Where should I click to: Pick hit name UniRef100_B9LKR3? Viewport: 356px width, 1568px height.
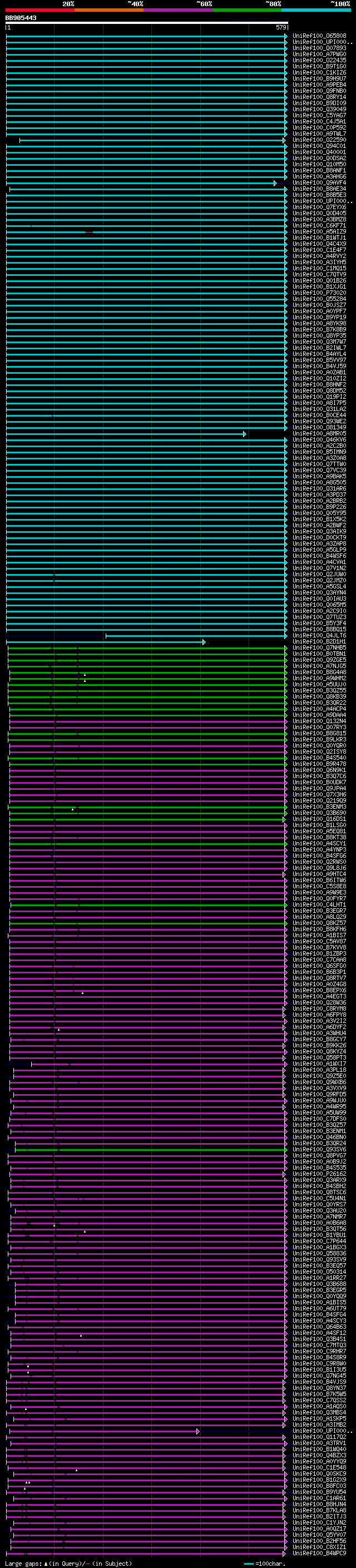pos(319,740)
